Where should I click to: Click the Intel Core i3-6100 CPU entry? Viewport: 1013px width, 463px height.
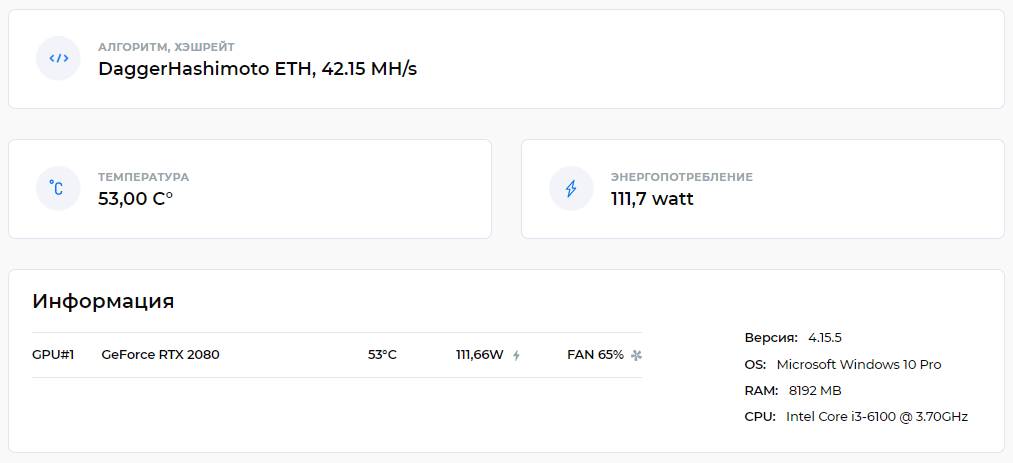click(x=857, y=417)
